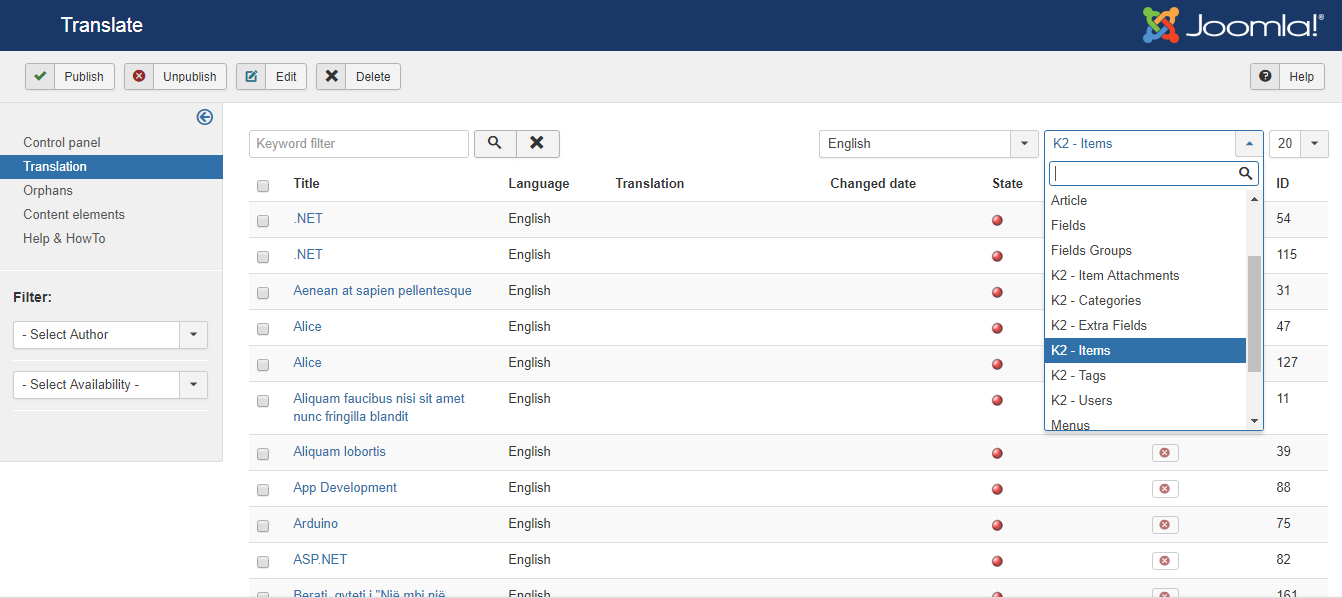Tick the Aliquam faucibus nisi row checkbox

pyautogui.click(x=263, y=400)
